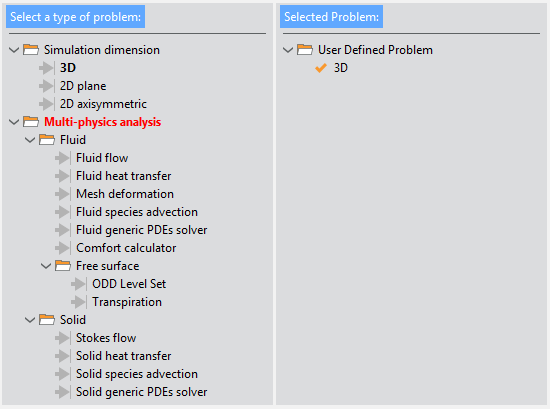Select 2D axisymmetric simulation dimension
The image size is (550, 409).
click(x=103, y=104)
